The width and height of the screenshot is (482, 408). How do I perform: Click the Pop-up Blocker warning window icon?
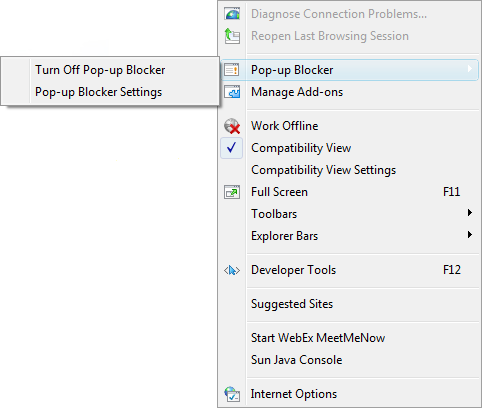(232, 70)
